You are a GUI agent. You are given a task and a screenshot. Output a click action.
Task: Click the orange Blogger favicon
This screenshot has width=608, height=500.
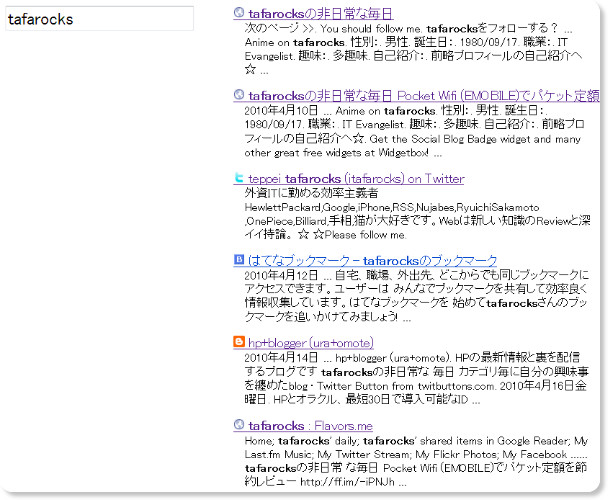pos(239,342)
